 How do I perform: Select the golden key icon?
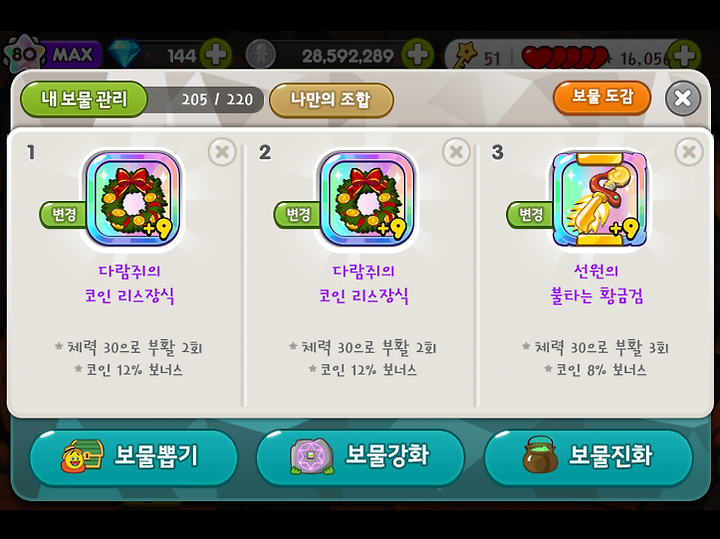coord(465,55)
